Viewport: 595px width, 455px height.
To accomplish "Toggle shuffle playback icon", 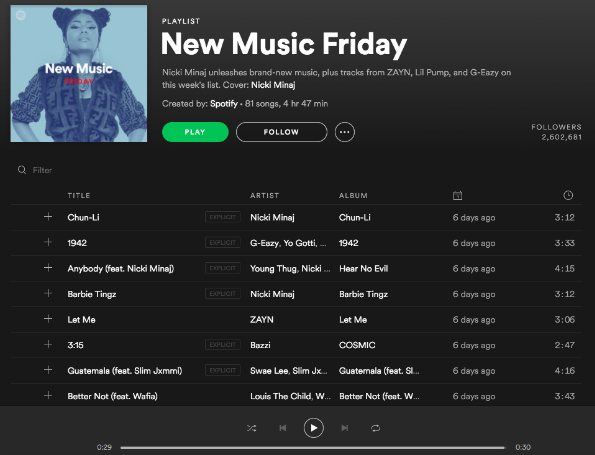I will click(x=251, y=428).
